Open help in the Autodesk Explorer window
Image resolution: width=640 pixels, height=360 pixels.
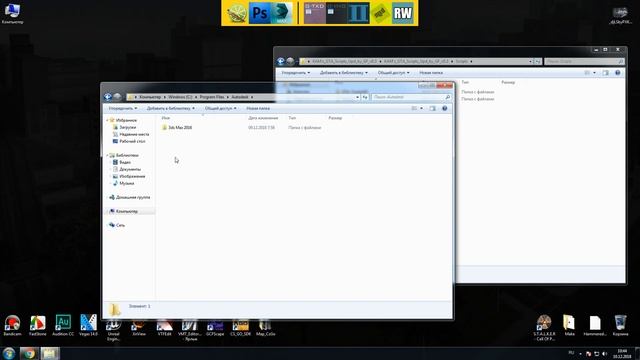click(x=444, y=108)
